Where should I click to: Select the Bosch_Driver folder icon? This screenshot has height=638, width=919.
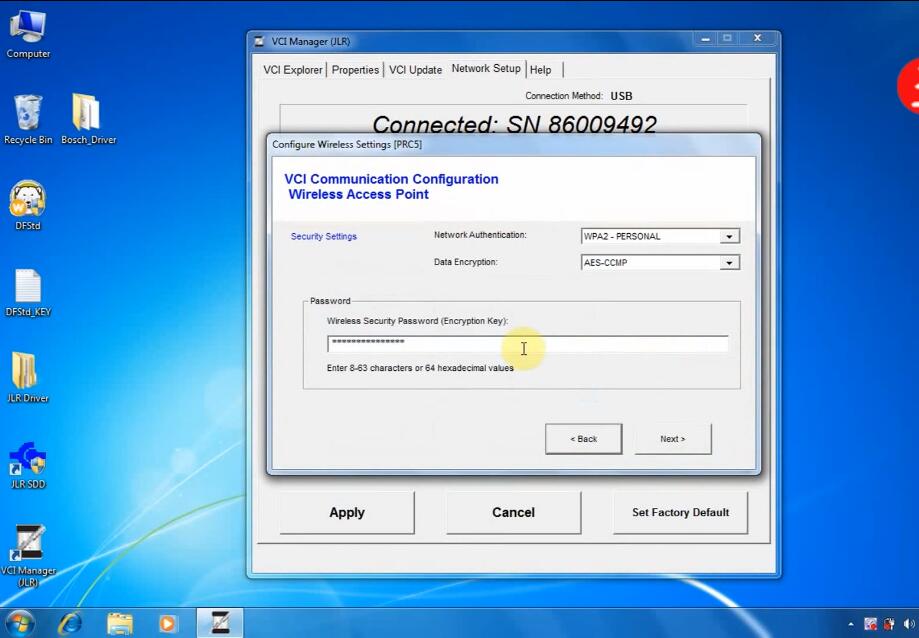pyautogui.click(x=88, y=120)
